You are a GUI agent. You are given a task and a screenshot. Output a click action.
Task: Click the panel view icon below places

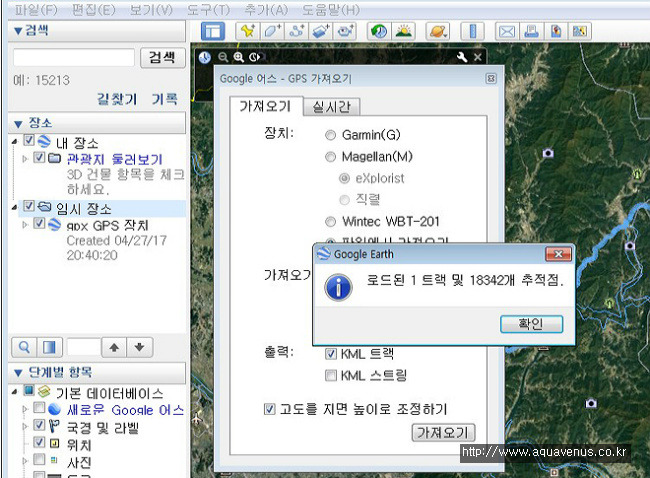point(49,347)
